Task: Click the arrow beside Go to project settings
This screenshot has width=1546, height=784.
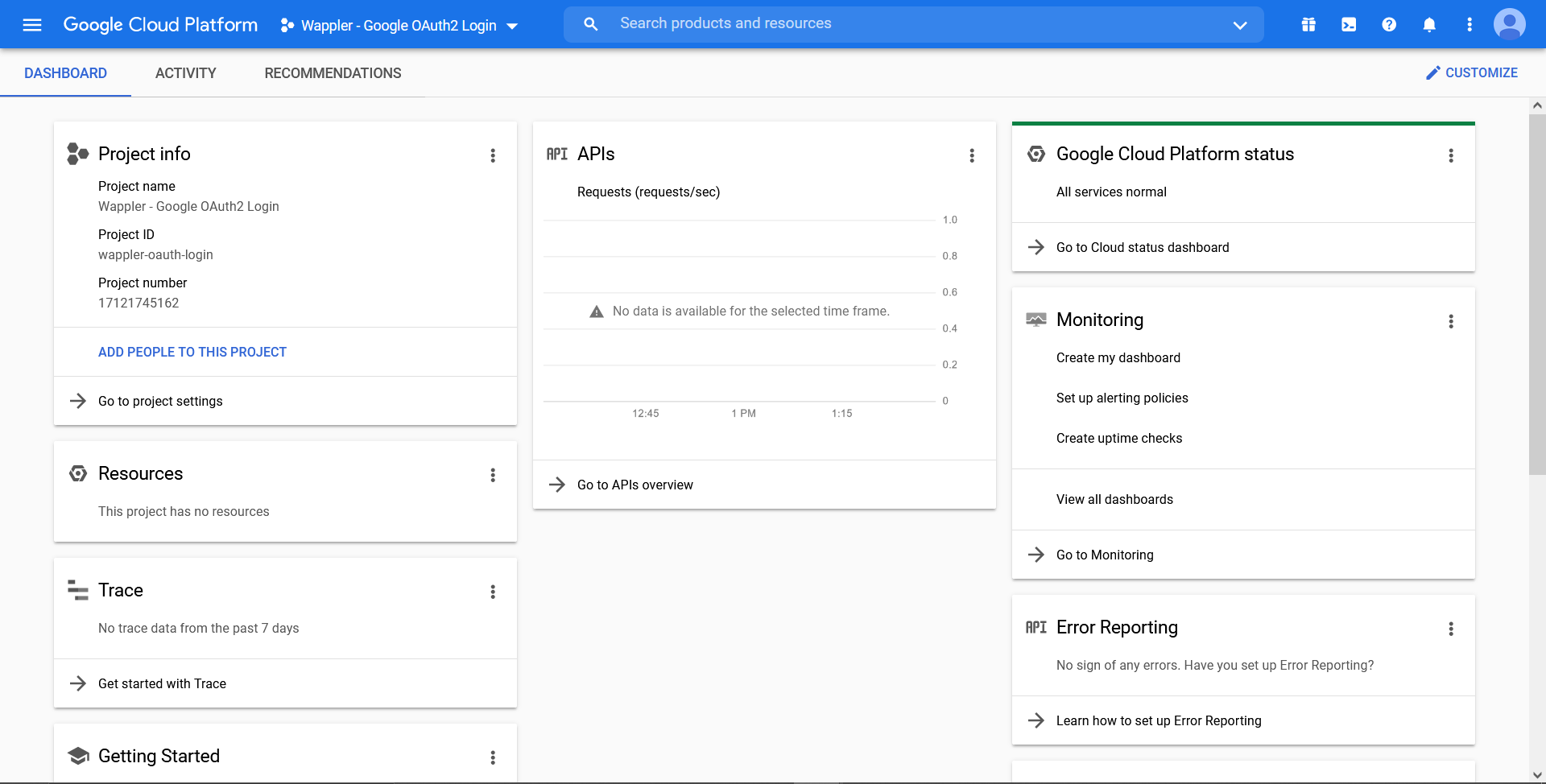Action: point(78,401)
